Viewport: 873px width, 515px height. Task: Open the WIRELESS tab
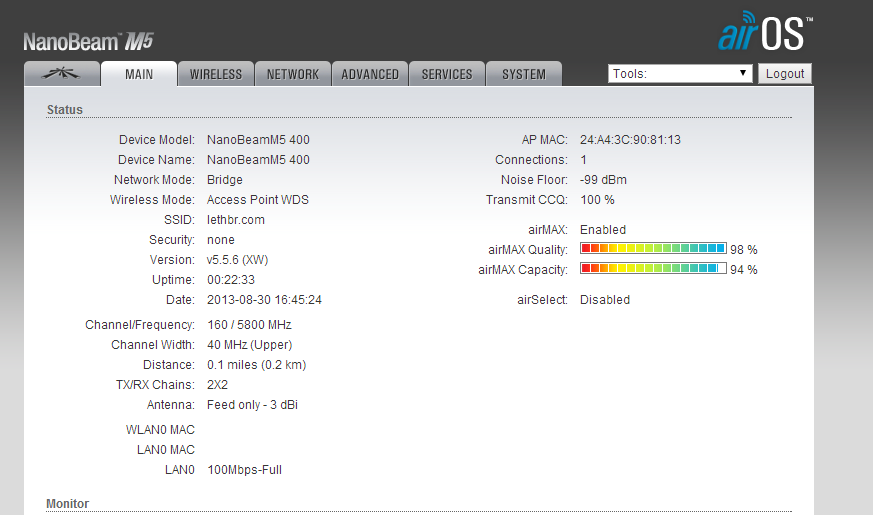coord(216,74)
